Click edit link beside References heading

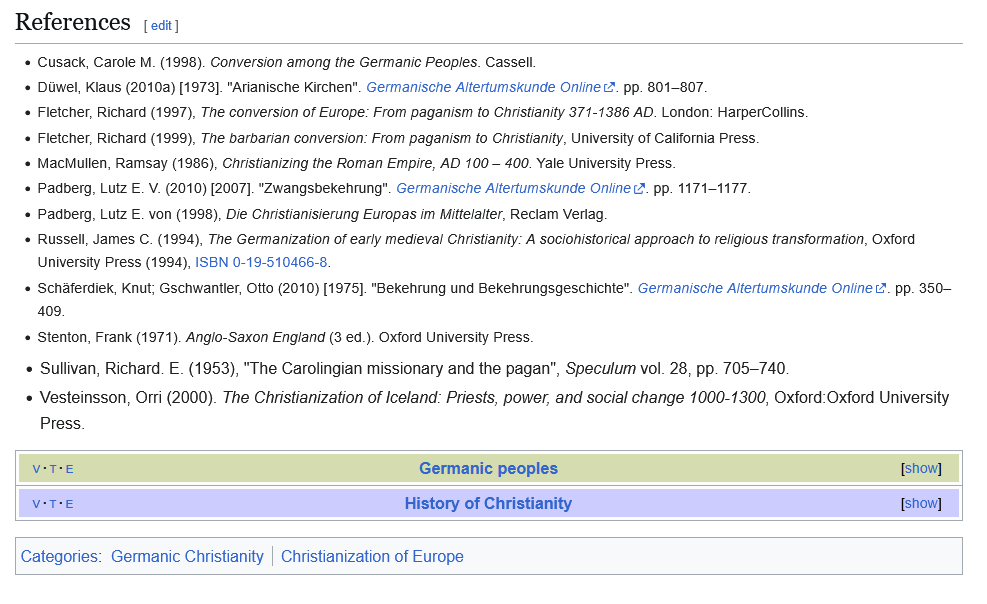pos(161,26)
